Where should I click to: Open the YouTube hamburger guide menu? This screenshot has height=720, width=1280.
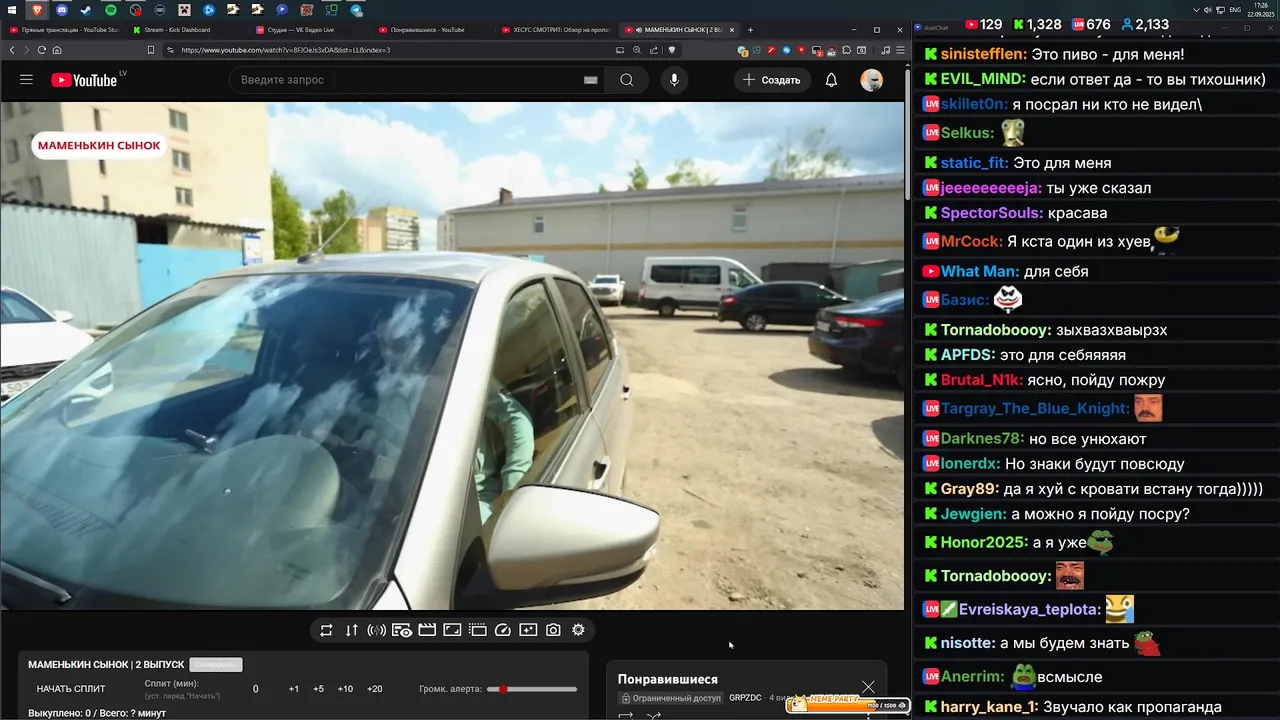(x=26, y=80)
